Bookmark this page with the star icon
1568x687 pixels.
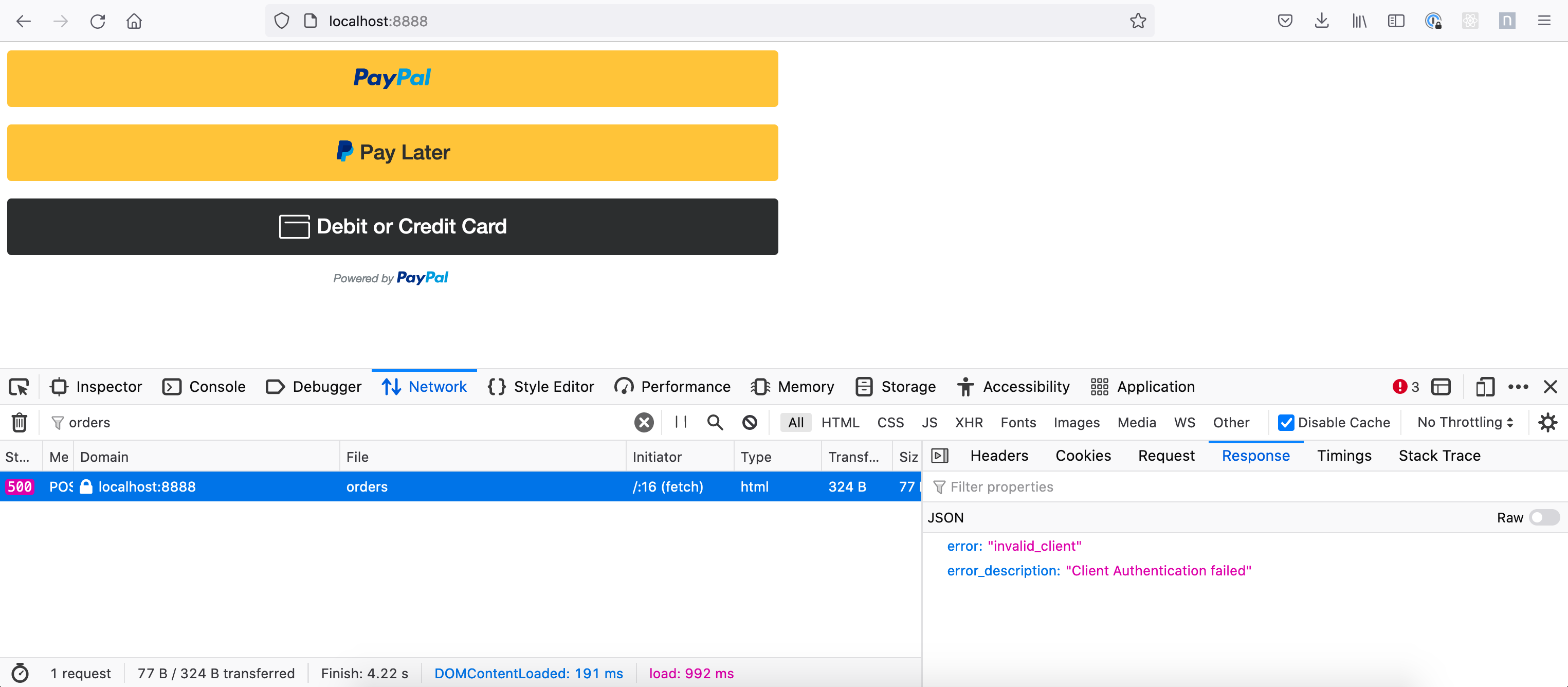(1138, 21)
